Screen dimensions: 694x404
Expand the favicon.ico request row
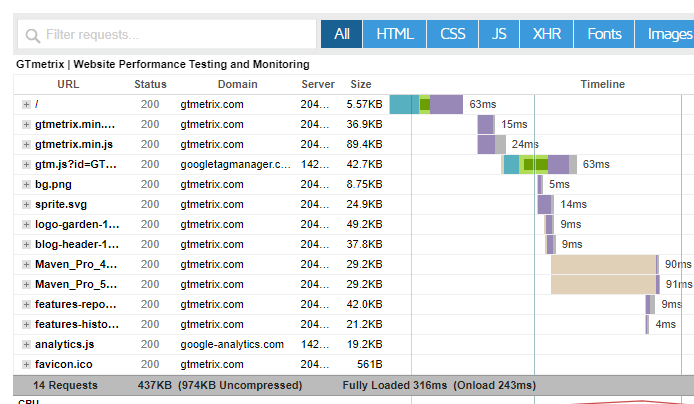[26, 364]
